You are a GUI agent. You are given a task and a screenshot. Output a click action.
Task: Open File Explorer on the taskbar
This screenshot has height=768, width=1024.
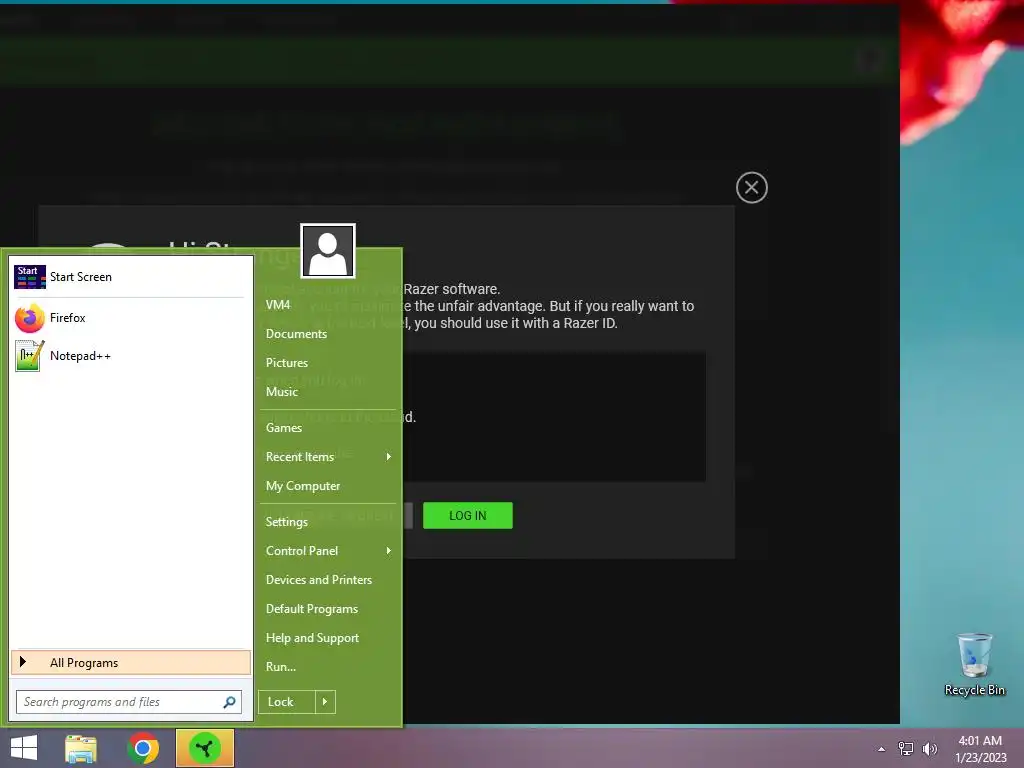(x=81, y=748)
